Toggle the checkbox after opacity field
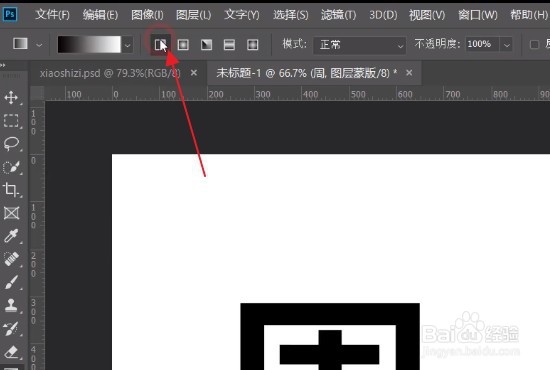The width and height of the screenshot is (550, 370). (534, 45)
